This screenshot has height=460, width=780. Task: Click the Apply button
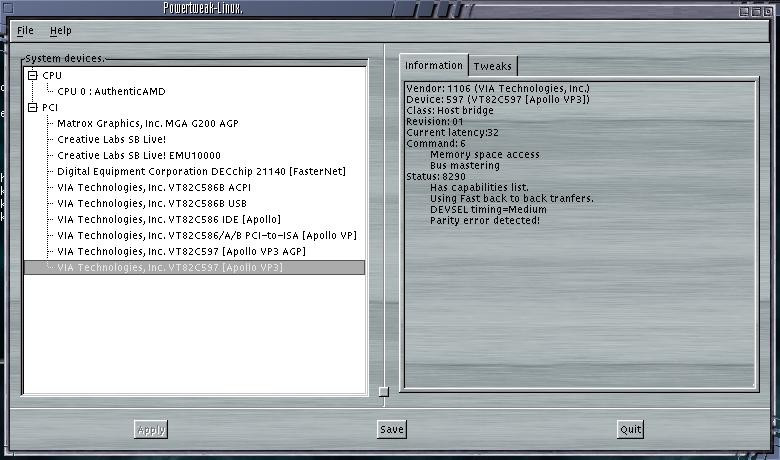tap(151, 430)
